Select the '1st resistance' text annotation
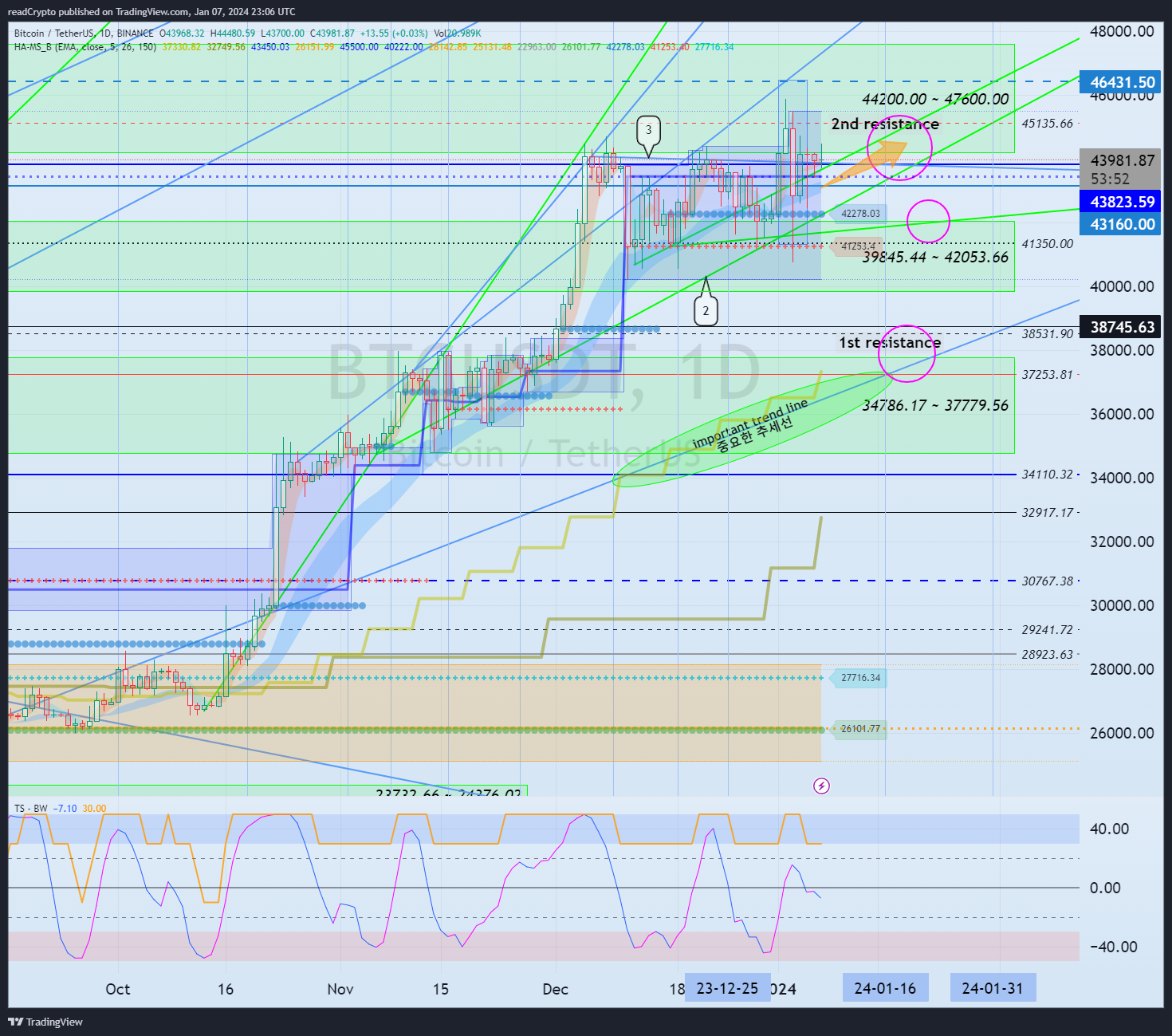Image resolution: width=1172 pixels, height=1036 pixels. tap(890, 342)
